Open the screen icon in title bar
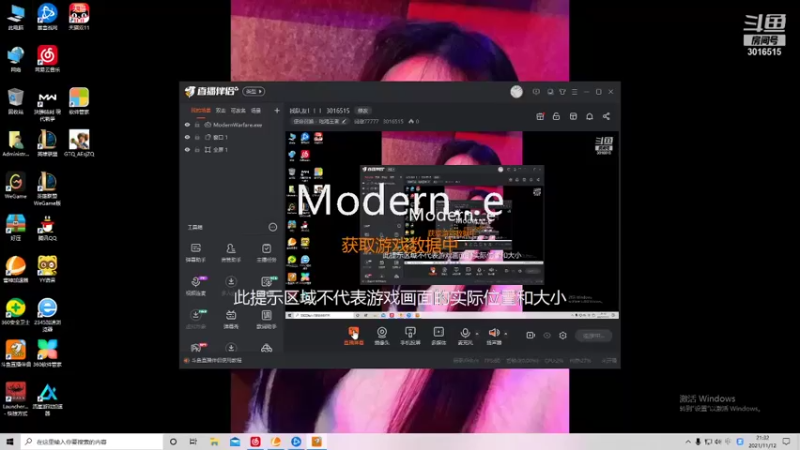The height and width of the screenshot is (450, 800). [550, 92]
